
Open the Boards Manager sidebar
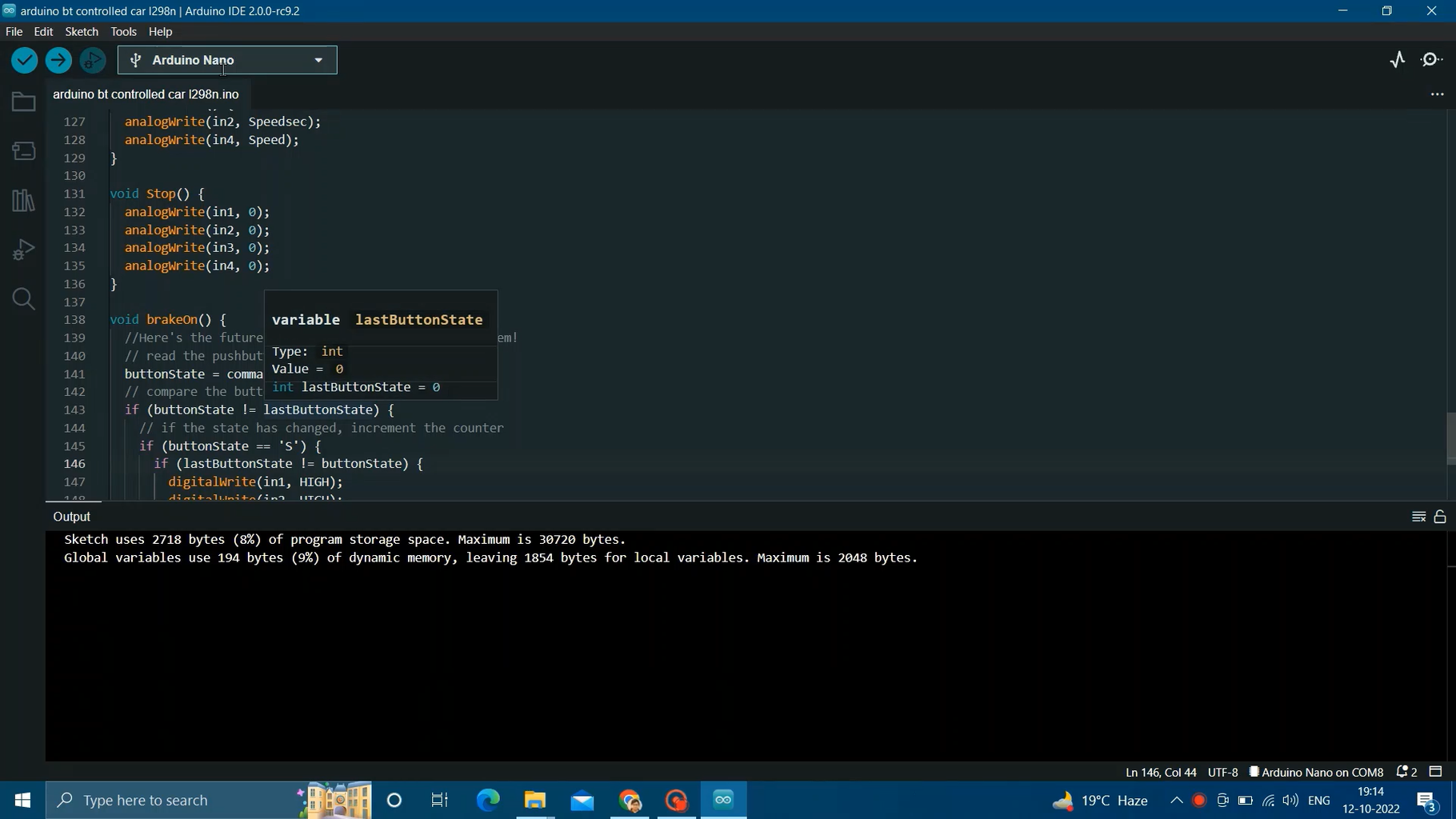click(23, 151)
